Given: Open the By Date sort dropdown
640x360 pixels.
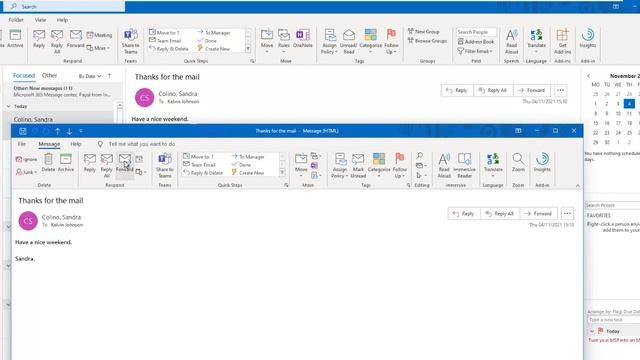Looking at the screenshot, I should tap(90, 76).
